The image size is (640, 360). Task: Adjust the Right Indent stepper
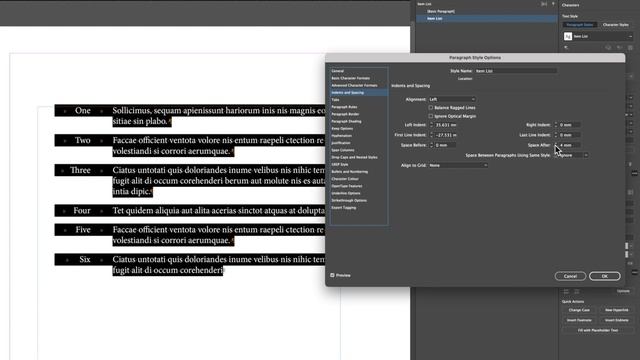pyautogui.click(x=556, y=125)
